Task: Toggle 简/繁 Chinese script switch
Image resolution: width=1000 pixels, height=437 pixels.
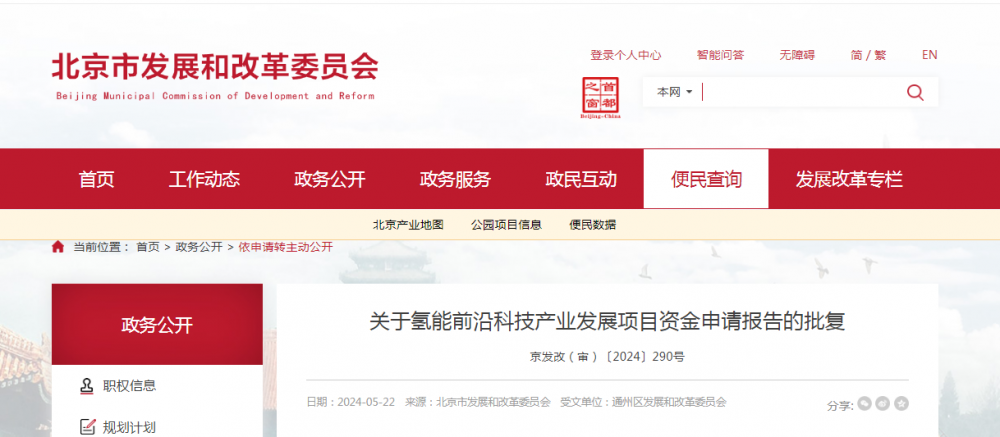Action: [x=867, y=55]
